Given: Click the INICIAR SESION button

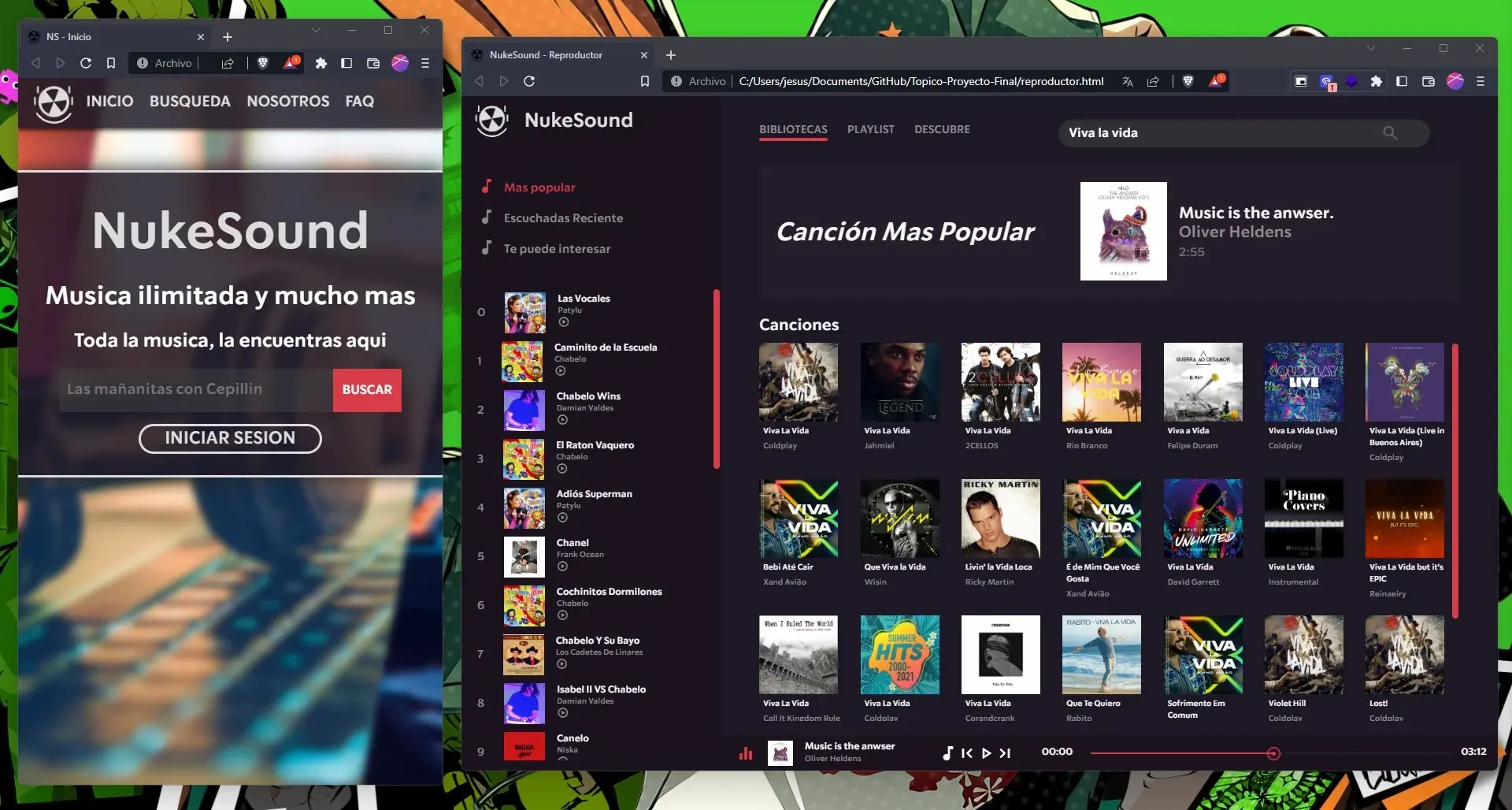Looking at the screenshot, I should (230, 438).
